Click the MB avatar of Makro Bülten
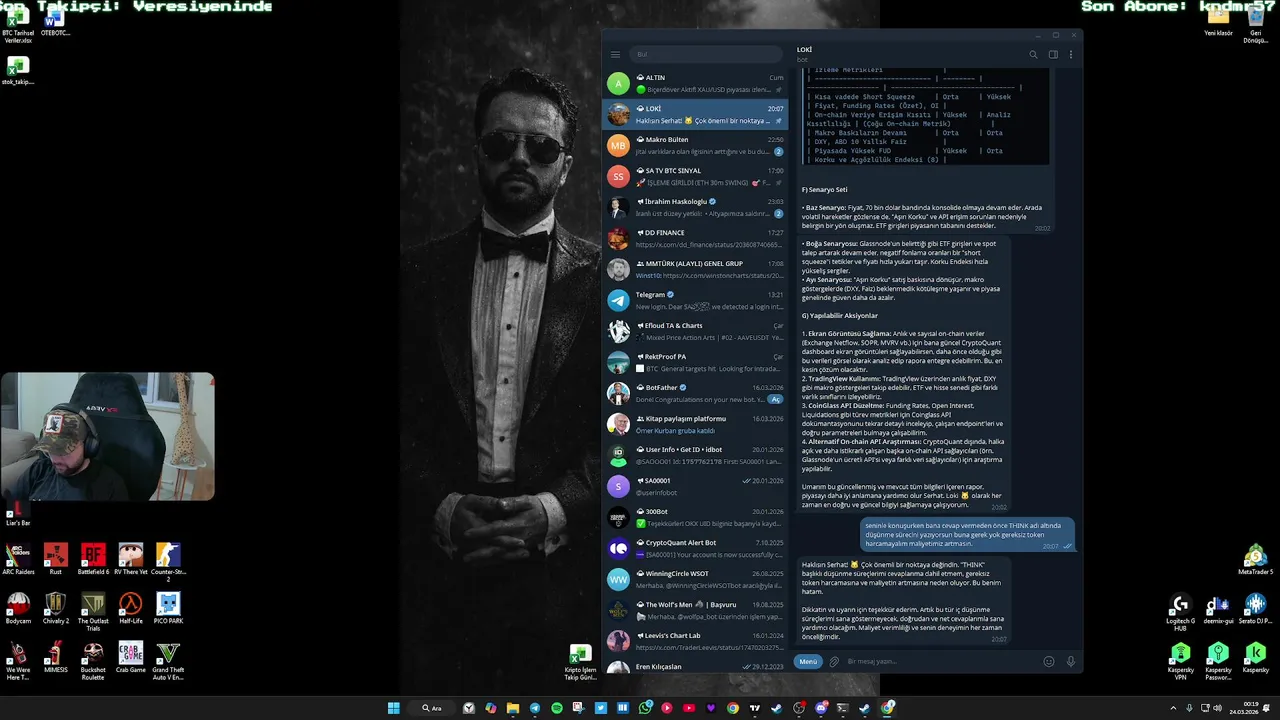This screenshot has height=720, width=1280. (x=618, y=145)
